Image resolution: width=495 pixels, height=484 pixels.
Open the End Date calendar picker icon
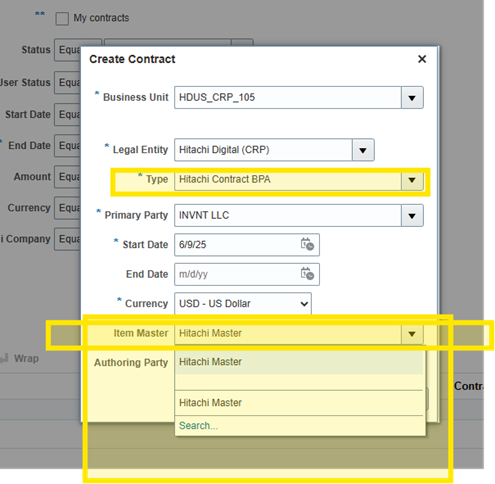pos(307,274)
